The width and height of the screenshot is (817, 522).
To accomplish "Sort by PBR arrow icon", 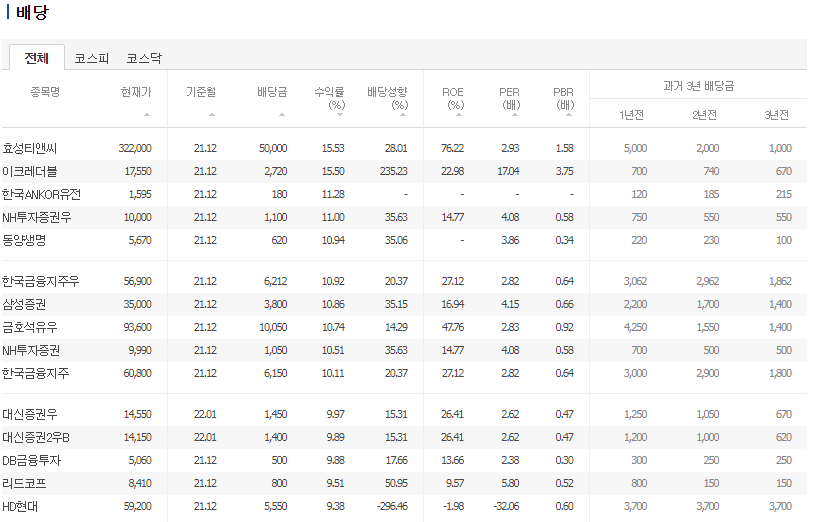I will (x=569, y=115).
